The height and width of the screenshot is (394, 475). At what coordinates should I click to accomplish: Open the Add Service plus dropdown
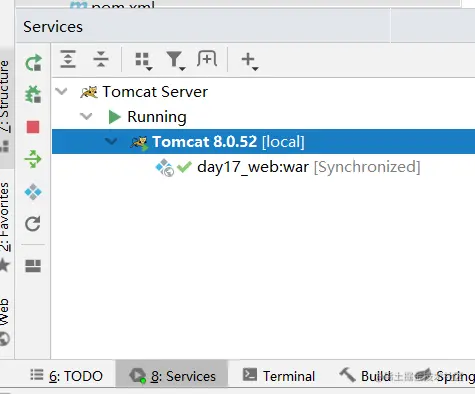[249, 61]
